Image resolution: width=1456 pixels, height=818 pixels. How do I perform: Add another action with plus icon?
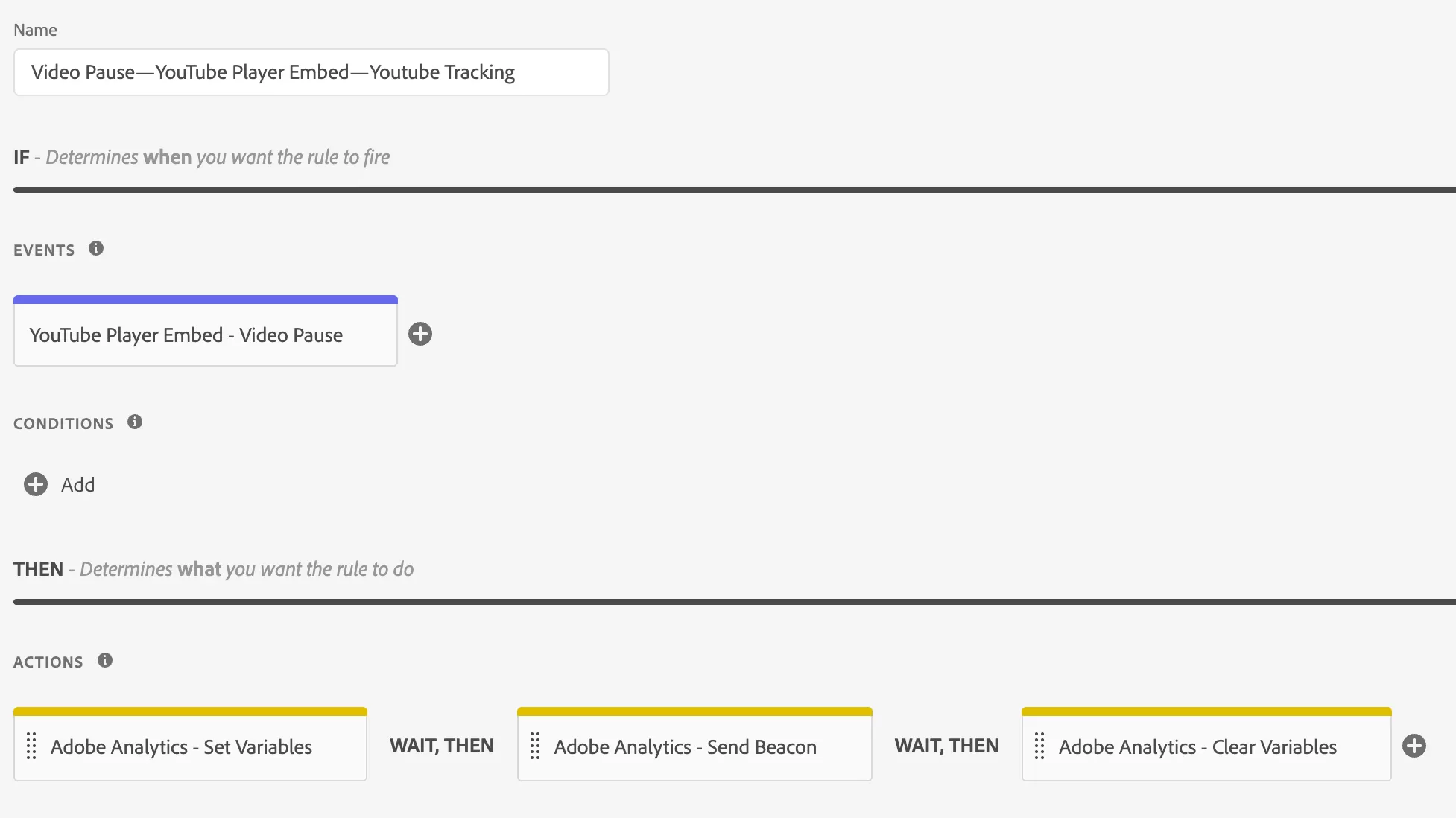tap(1414, 746)
